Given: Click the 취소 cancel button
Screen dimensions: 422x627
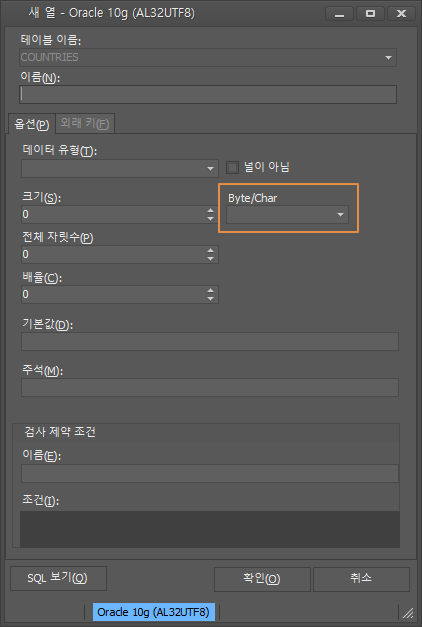Looking at the screenshot, I should tap(361, 579).
